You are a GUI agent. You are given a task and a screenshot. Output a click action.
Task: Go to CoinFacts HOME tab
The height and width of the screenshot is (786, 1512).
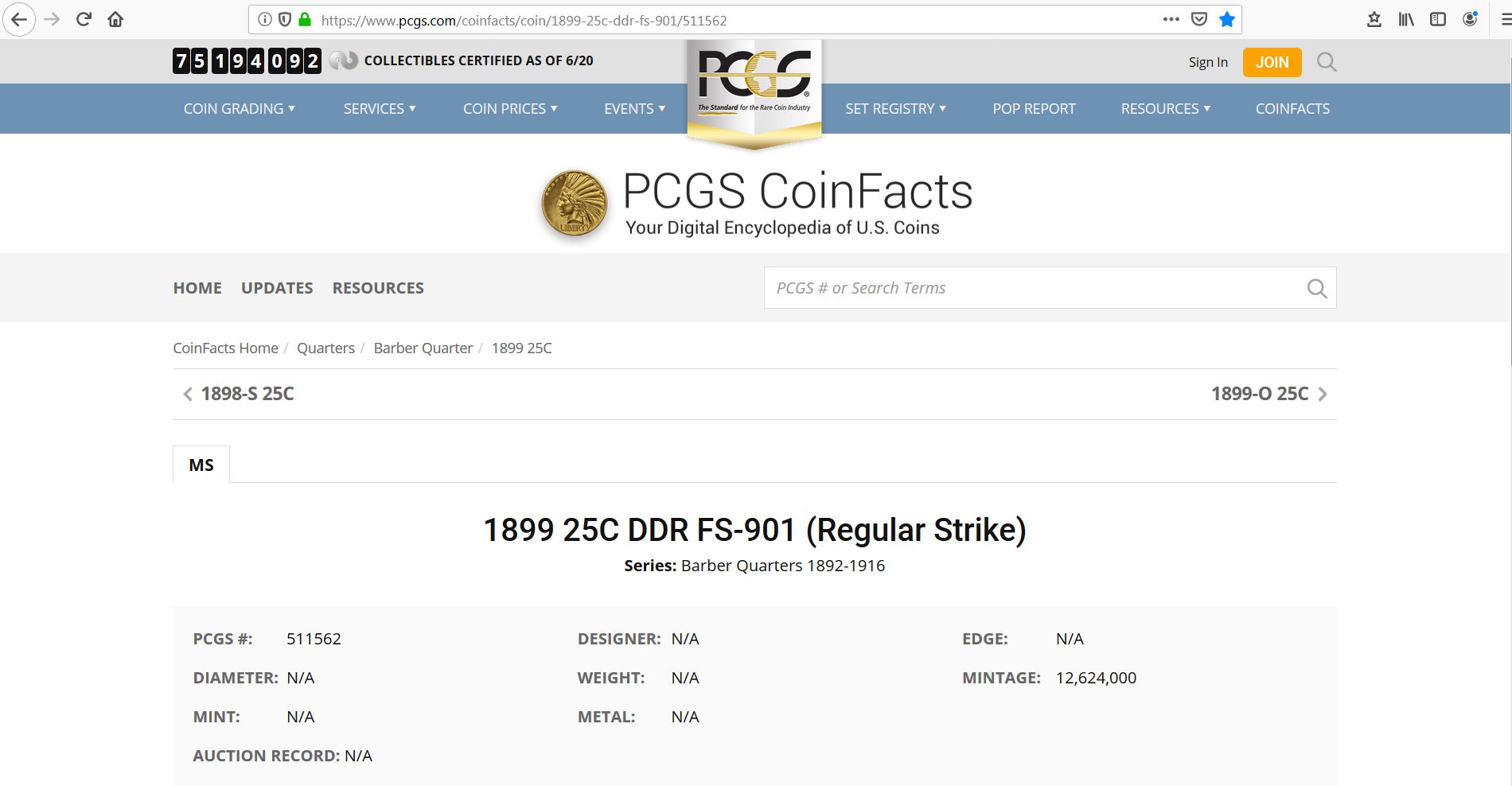[197, 288]
